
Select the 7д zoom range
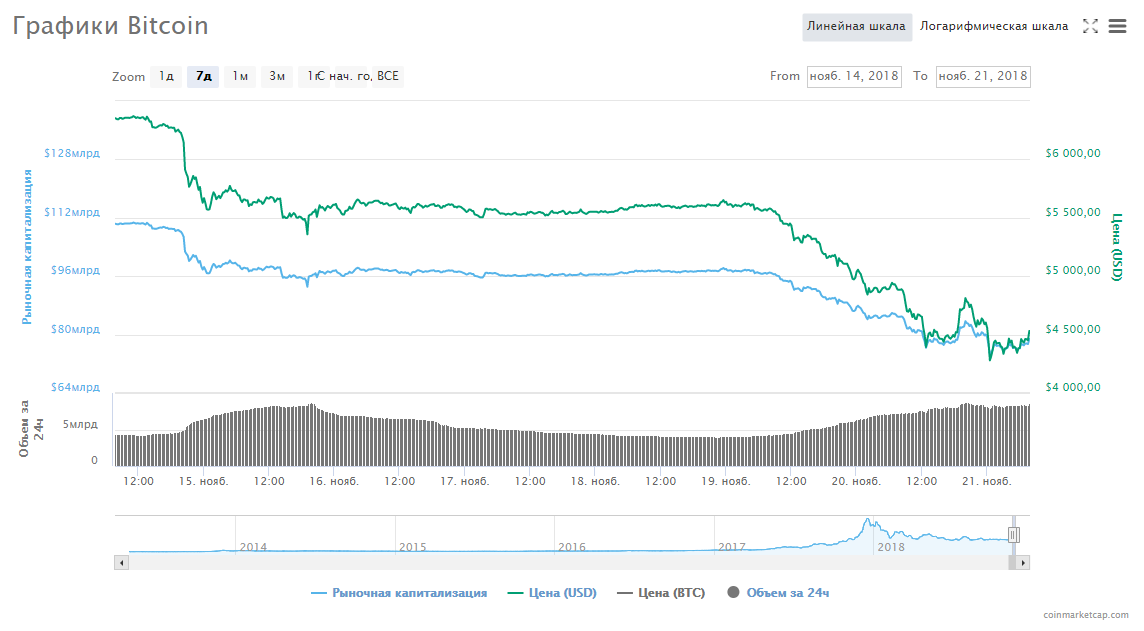(x=204, y=76)
